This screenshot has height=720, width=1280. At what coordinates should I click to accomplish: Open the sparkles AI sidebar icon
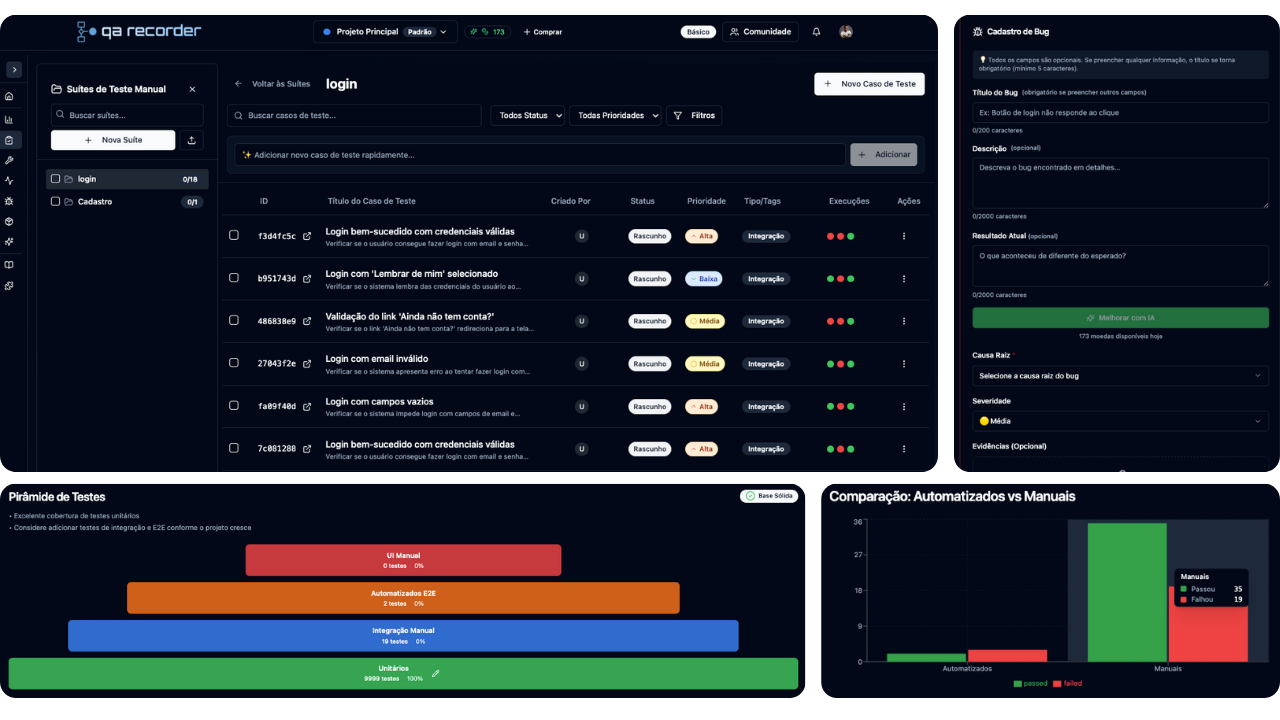9,242
